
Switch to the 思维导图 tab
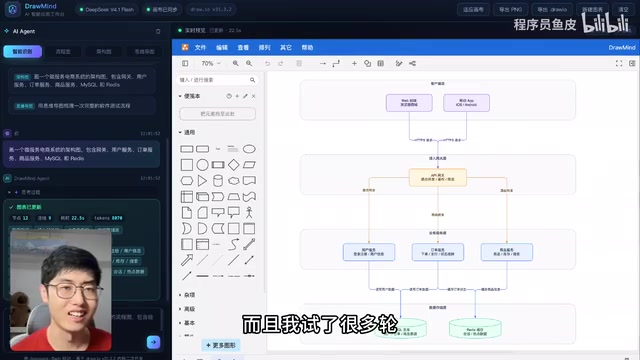(144, 52)
